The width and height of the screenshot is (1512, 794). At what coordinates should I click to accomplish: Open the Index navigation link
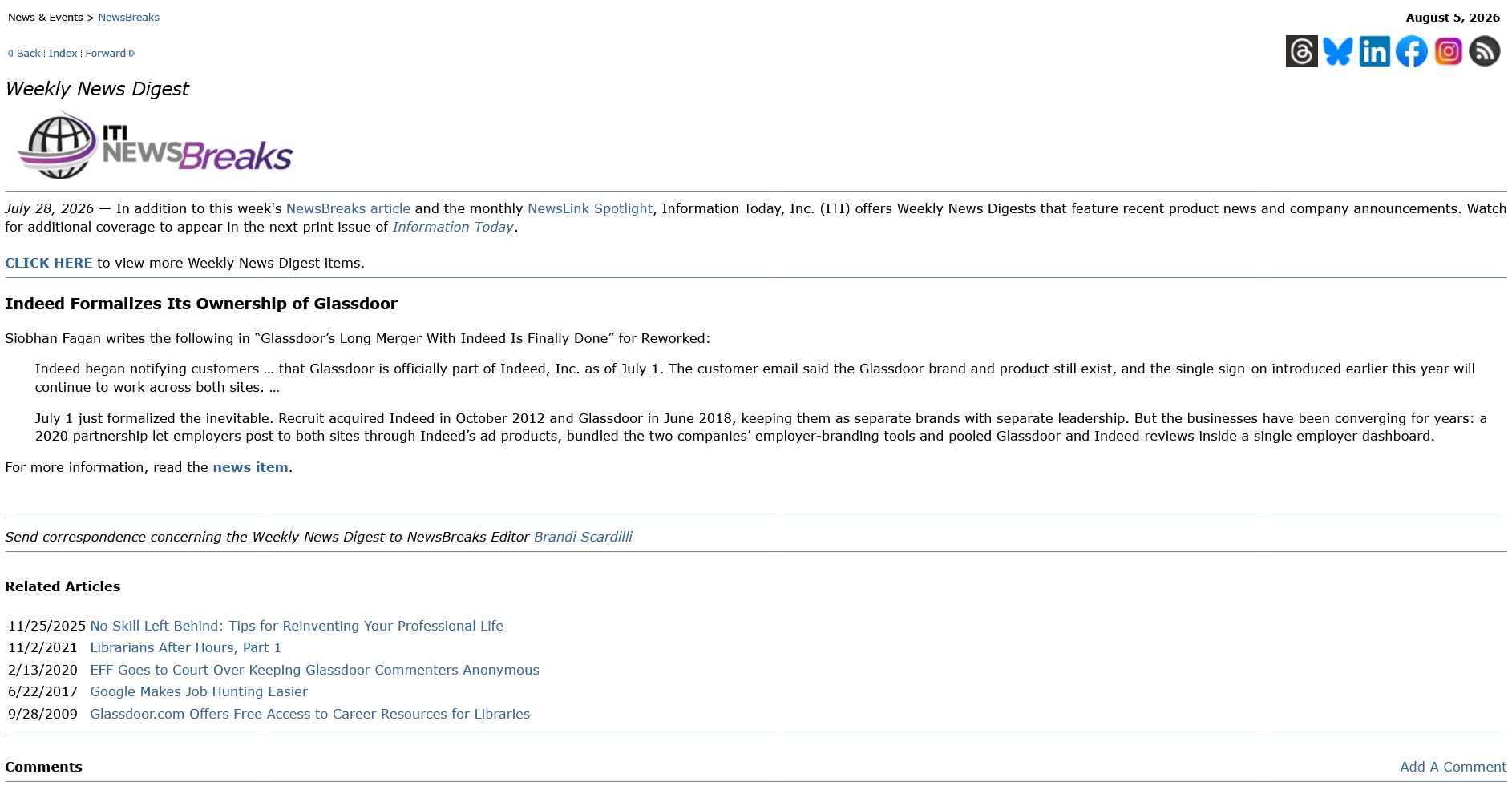(63, 54)
